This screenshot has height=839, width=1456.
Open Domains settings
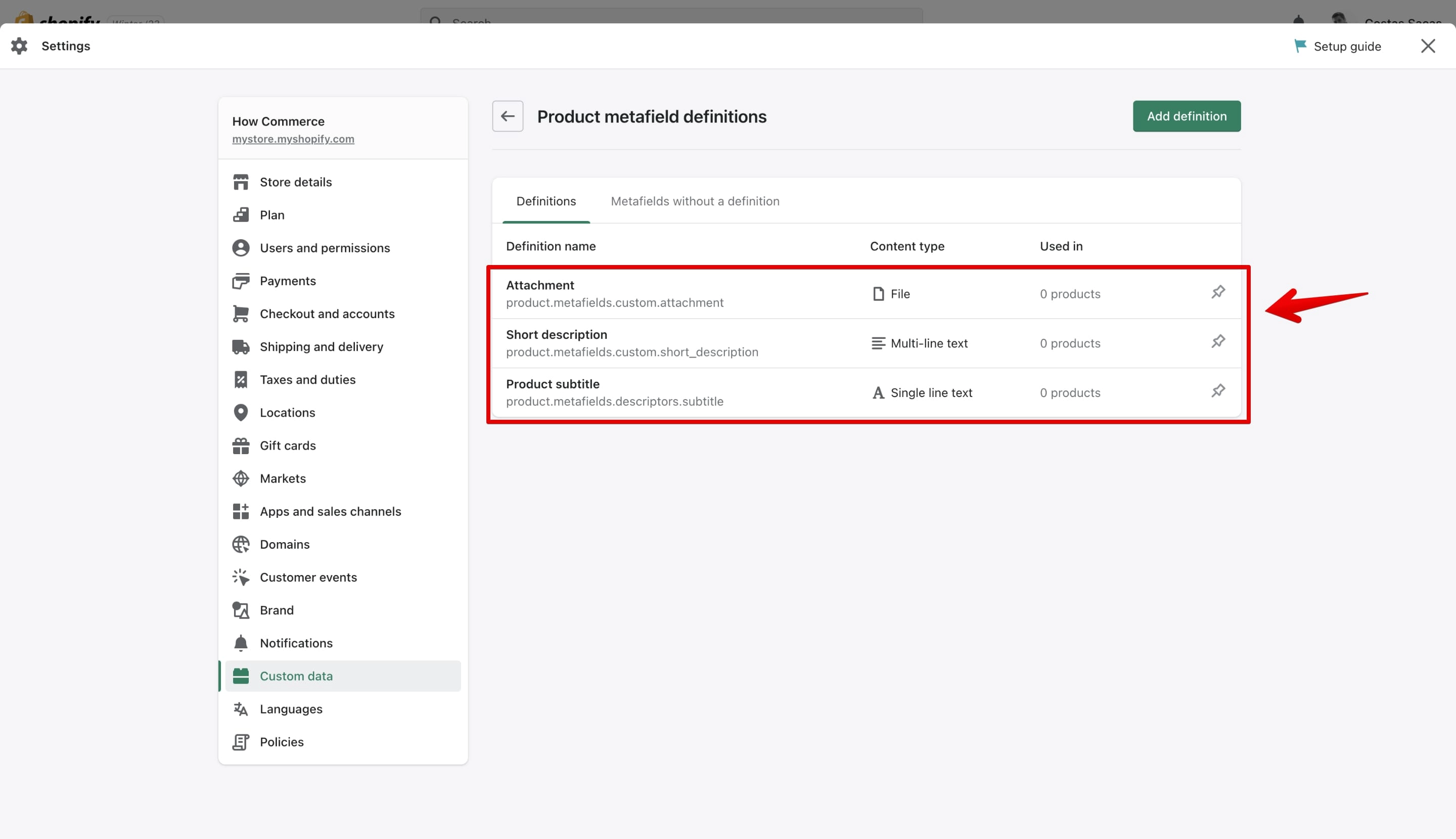click(343, 544)
